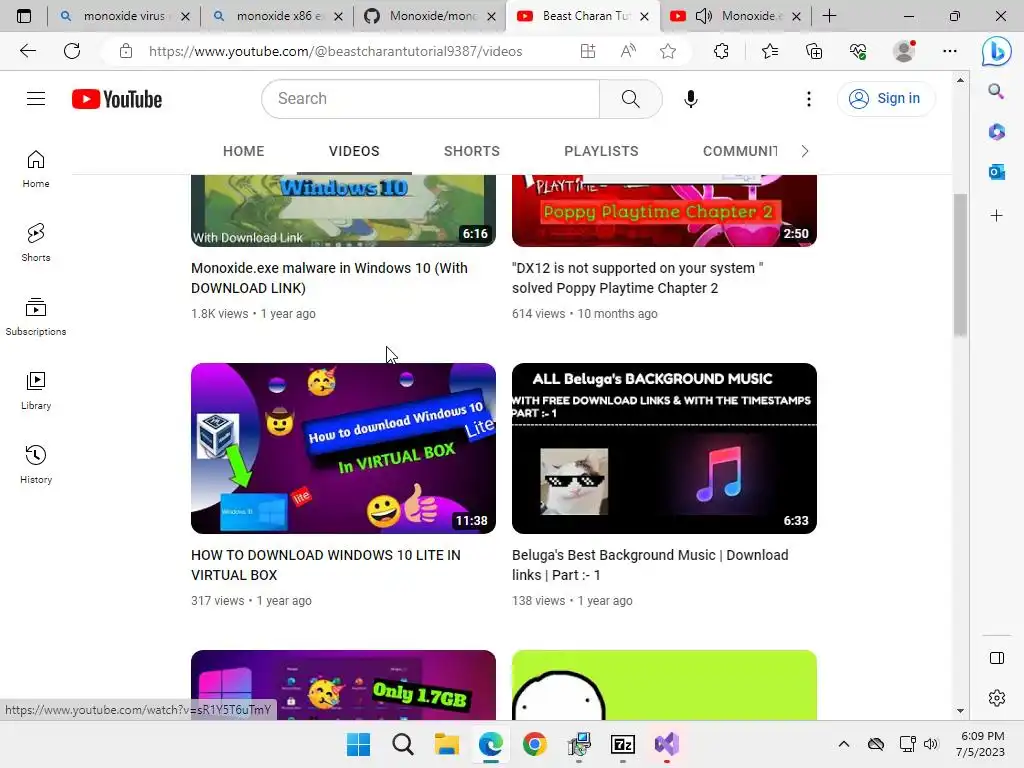Open the Edge profile avatar
This screenshot has height=768, width=1024.
pyautogui.click(x=904, y=51)
